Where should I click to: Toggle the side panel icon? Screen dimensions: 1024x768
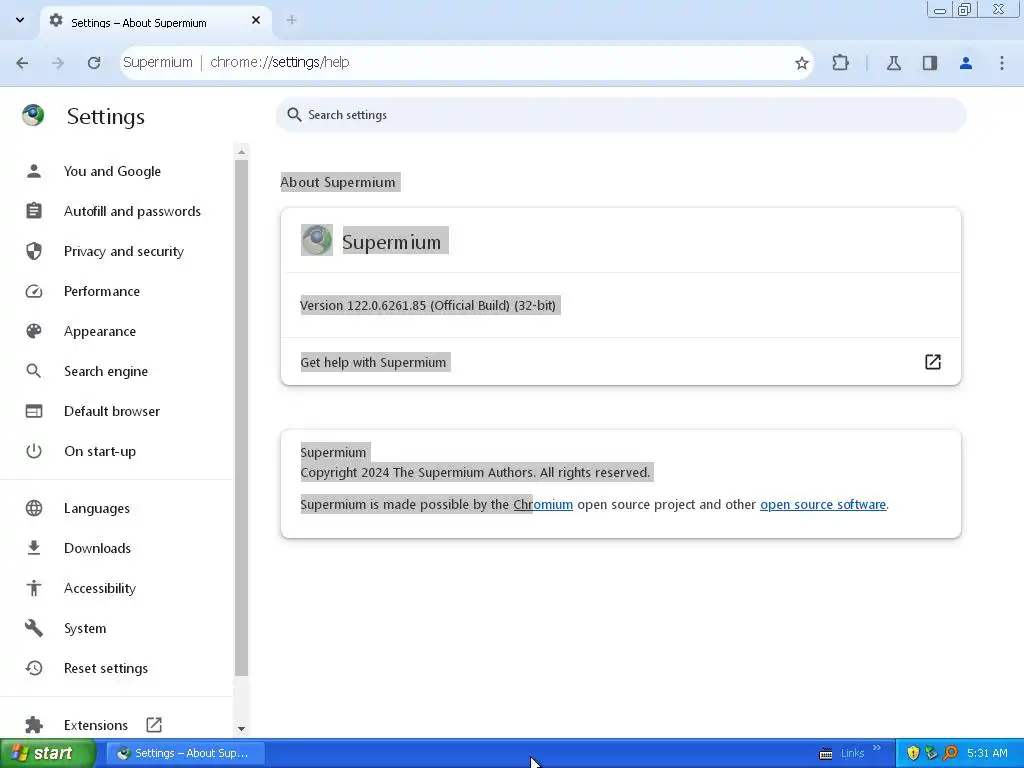click(930, 63)
